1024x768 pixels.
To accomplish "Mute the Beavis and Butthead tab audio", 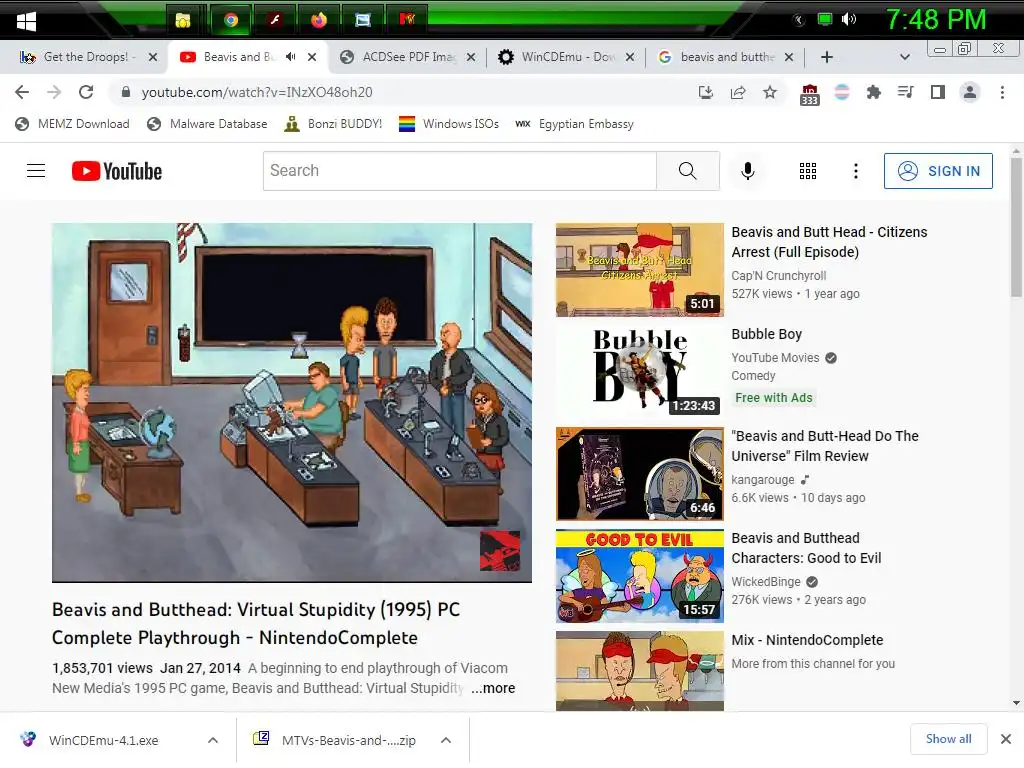I will point(291,57).
